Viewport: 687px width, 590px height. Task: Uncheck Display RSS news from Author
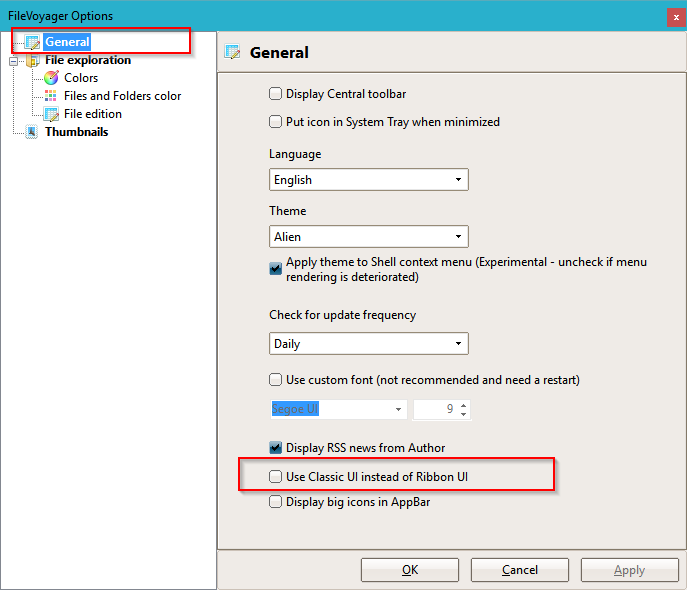[x=275, y=448]
